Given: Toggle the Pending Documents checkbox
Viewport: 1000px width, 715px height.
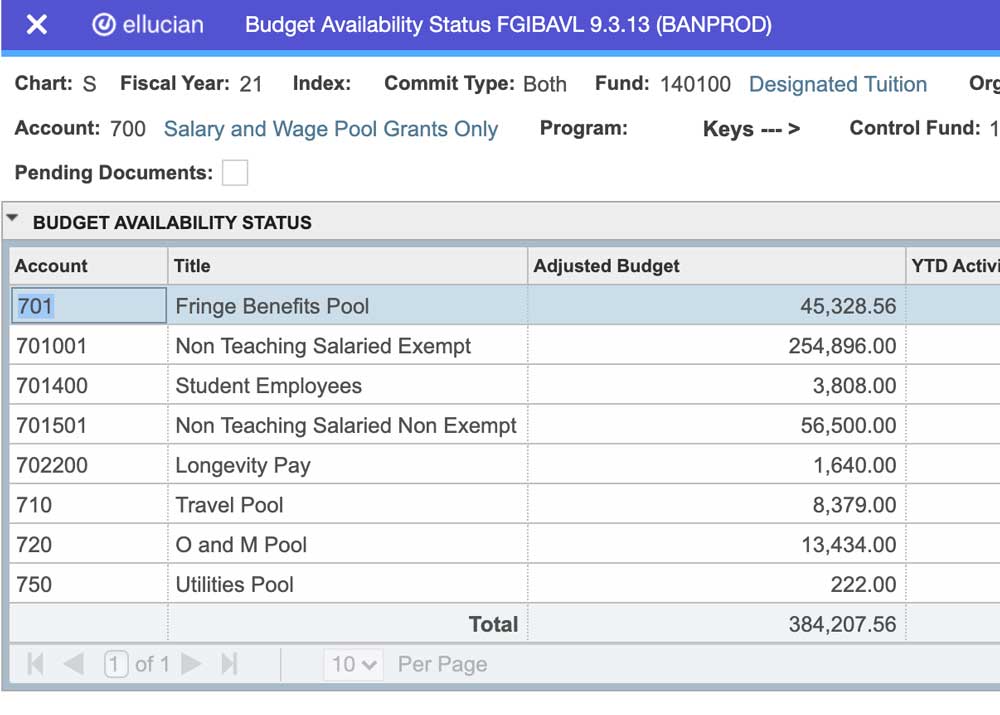Looking at the screenshot, I should pyautogui.click(x=234, y=172).
